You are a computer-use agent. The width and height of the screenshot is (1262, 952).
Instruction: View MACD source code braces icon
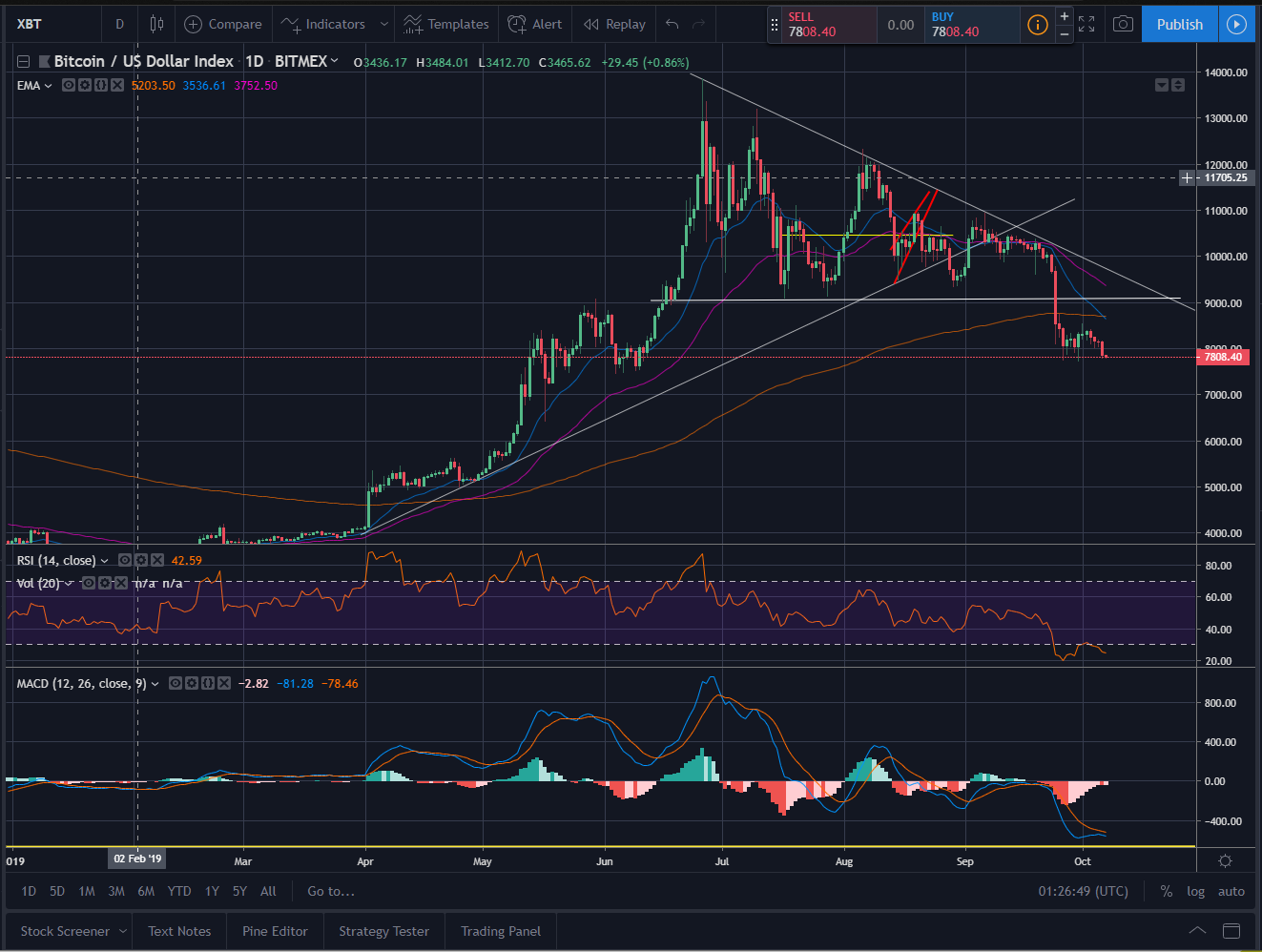pyautogui.click(x=207, y=683)
